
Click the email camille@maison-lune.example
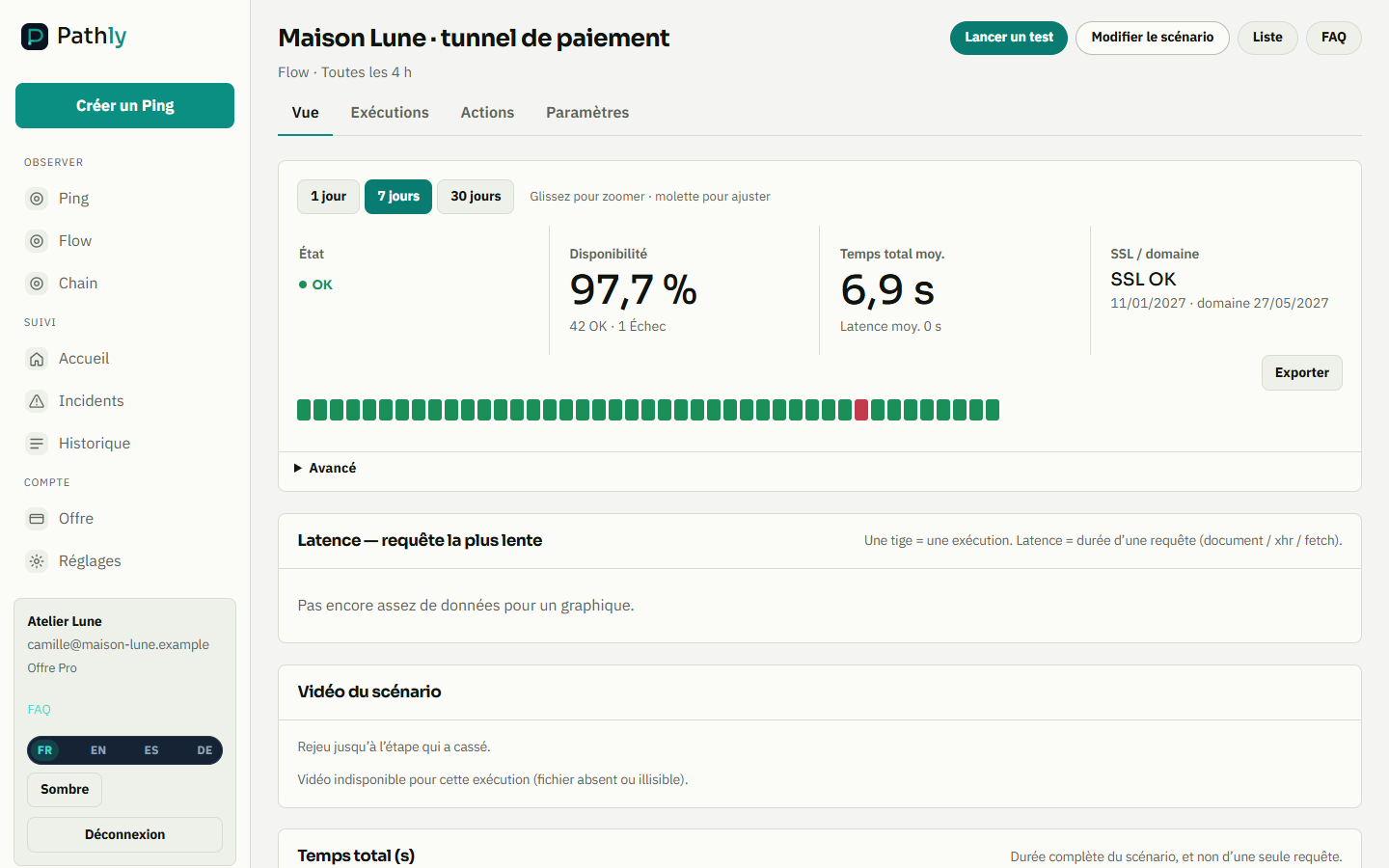point(118,645)
